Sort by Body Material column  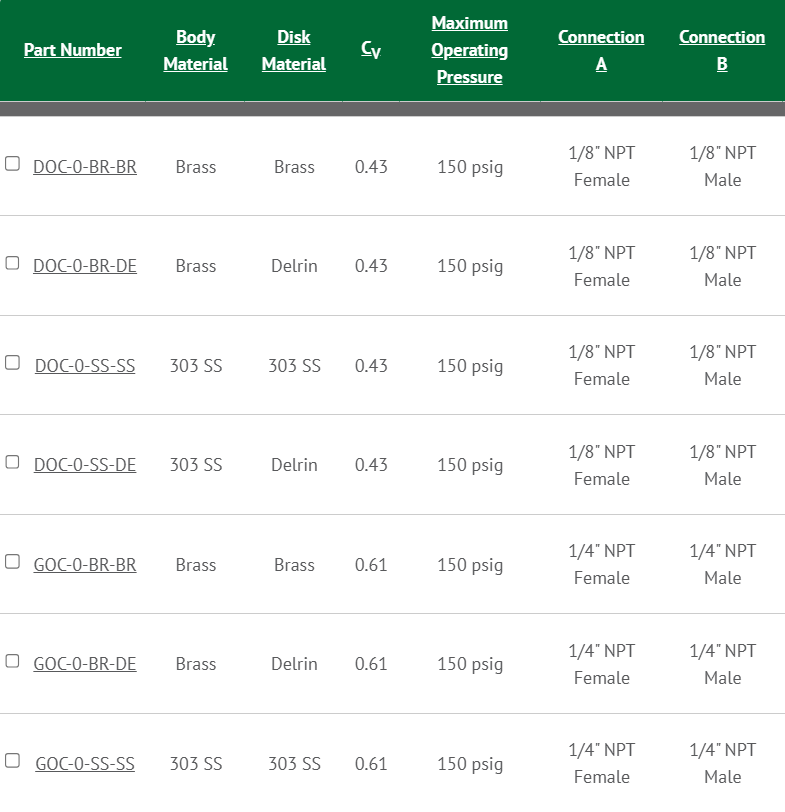pyautogui.click(x=195, y=50)
